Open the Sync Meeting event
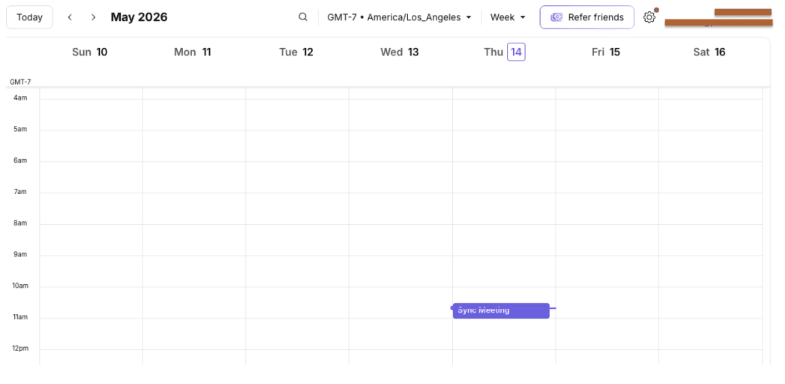Screen dimensions: 785x384 tap(501, 310)
